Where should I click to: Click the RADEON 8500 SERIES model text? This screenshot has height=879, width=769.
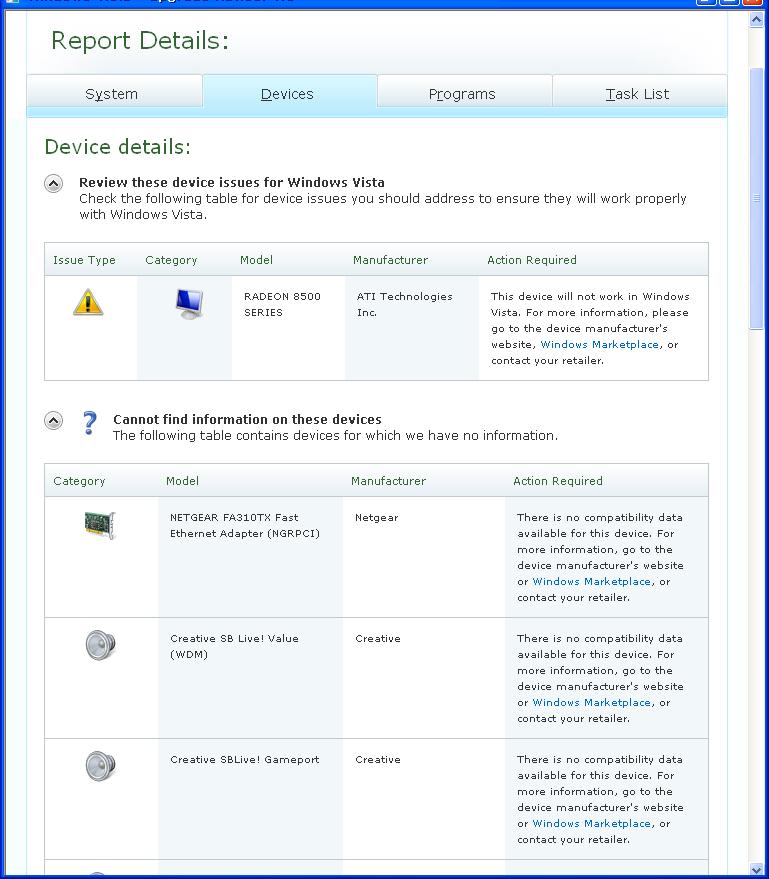(282, 304)
